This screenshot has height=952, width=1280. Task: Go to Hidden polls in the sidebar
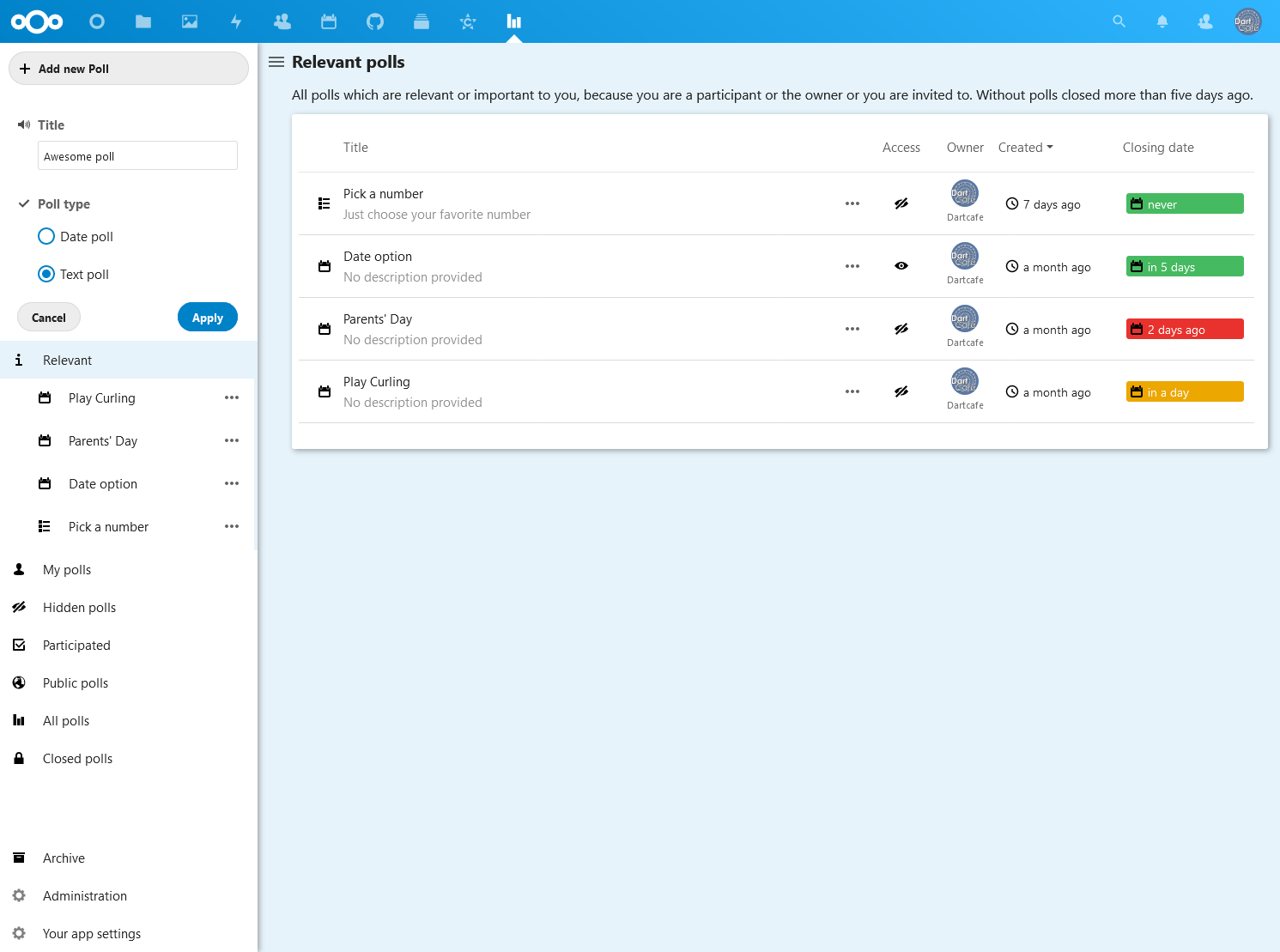tap(79, 607)
